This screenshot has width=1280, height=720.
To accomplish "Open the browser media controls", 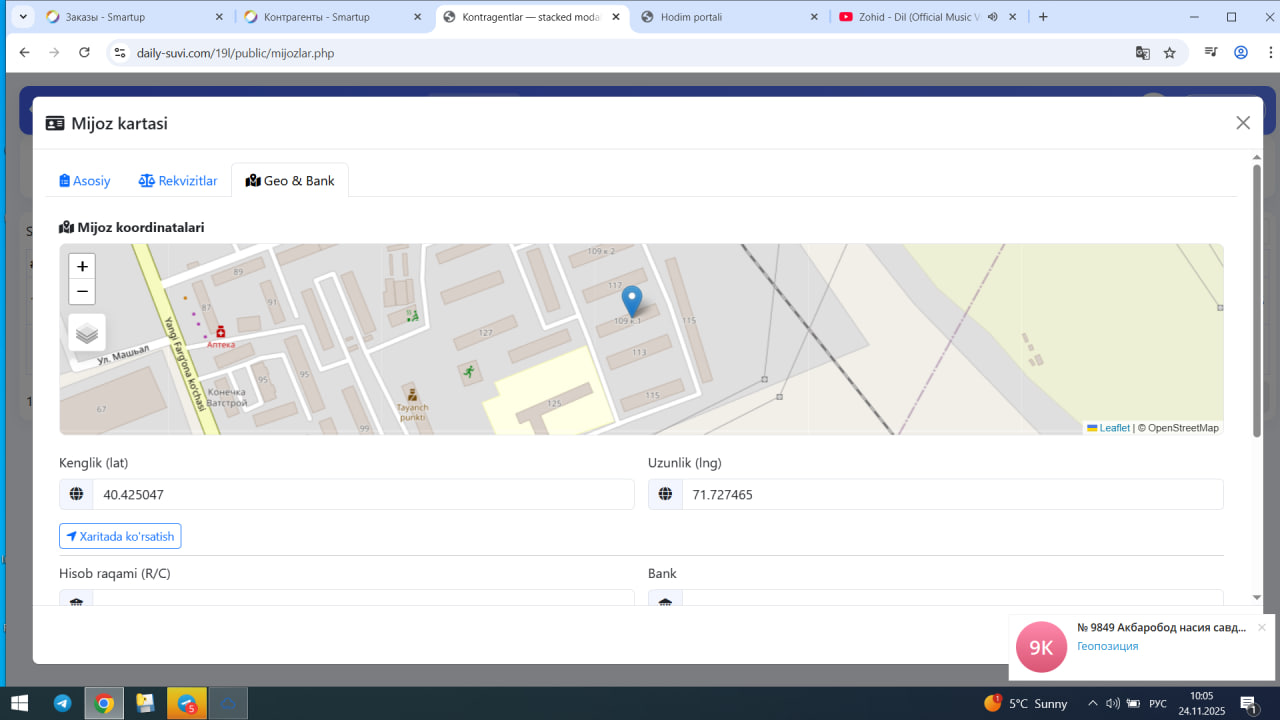I will click(1211, 53).
